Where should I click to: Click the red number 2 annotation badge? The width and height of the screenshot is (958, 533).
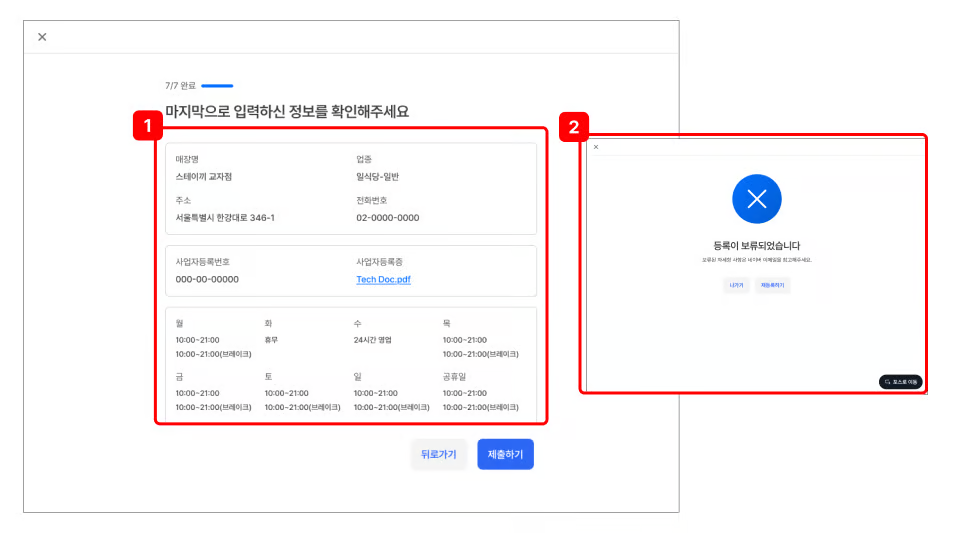[x=573, y=126]
